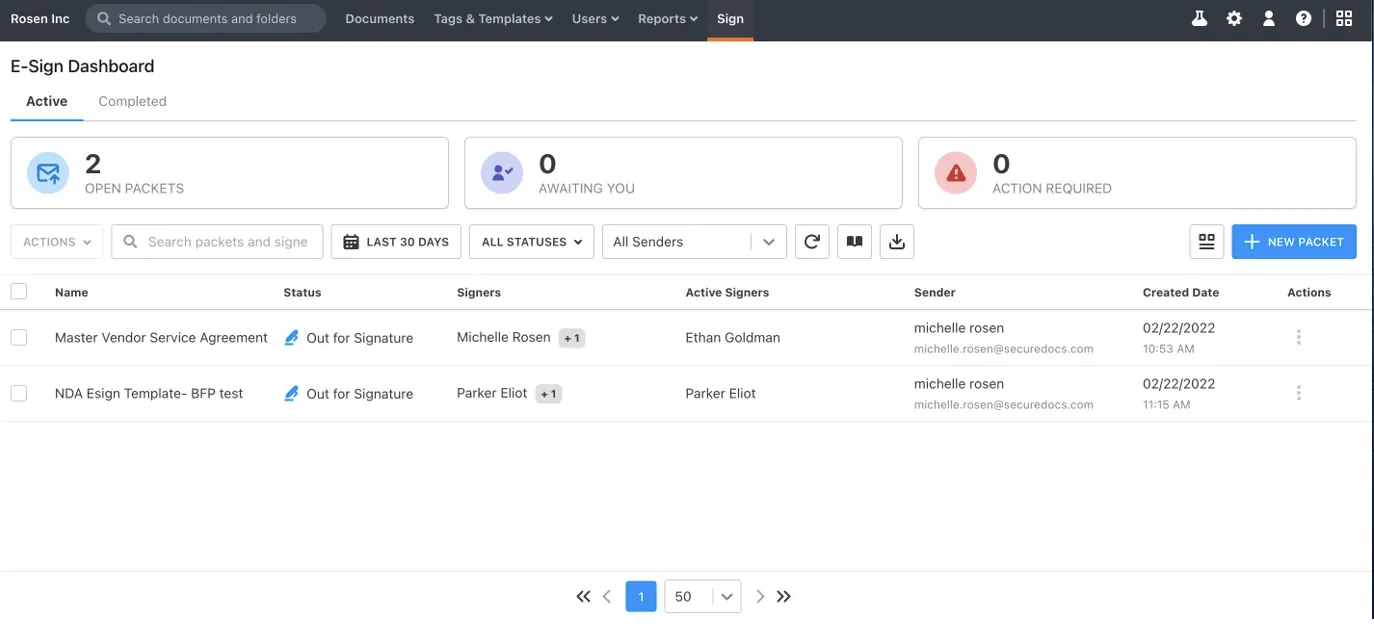The image size is (1374, 640).
Task: Switch to the Completed tab
Action: [132, 102]
